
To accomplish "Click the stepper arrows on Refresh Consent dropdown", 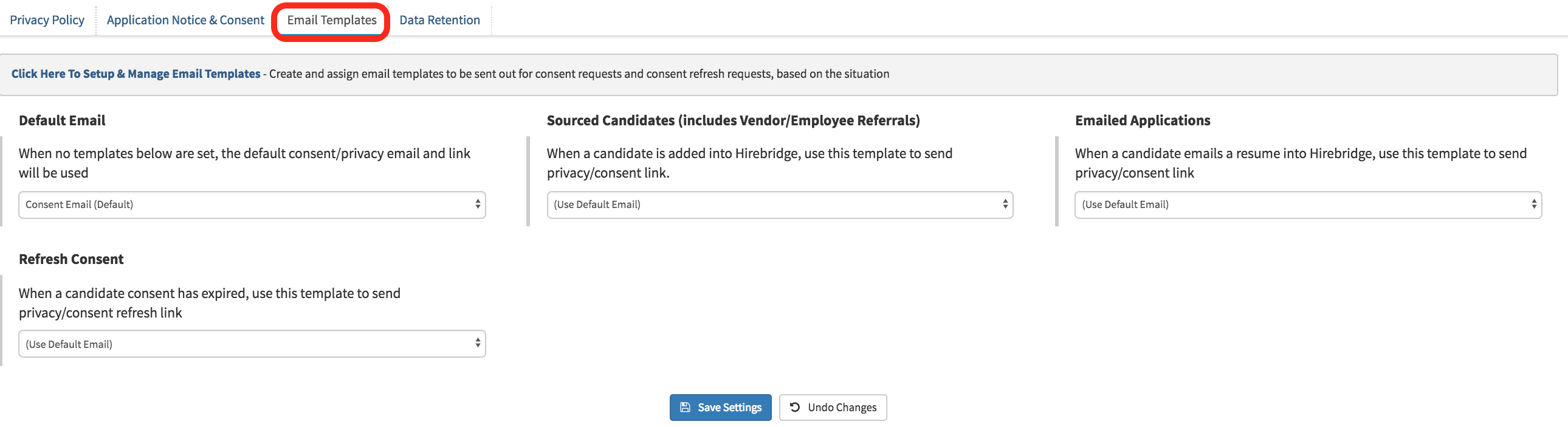I will tap(478, 344).
